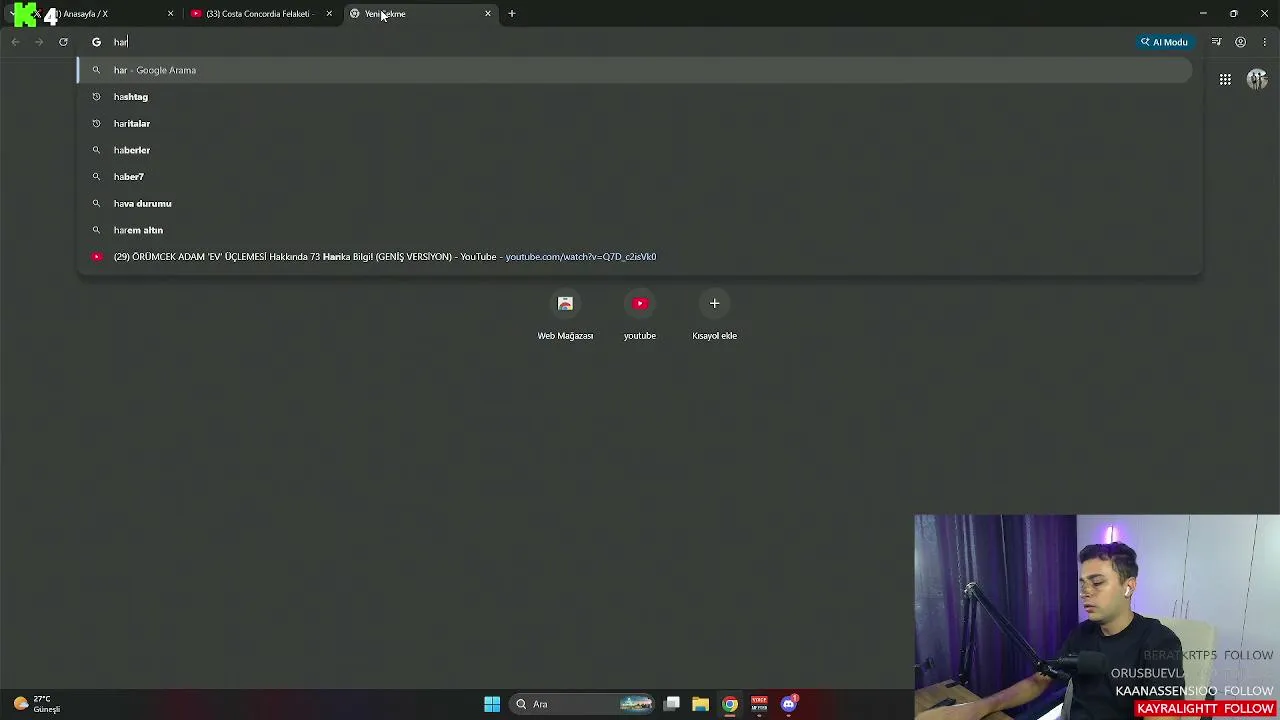
Task: Close the Anasayfa / X tab
Action: pos(170,14)
